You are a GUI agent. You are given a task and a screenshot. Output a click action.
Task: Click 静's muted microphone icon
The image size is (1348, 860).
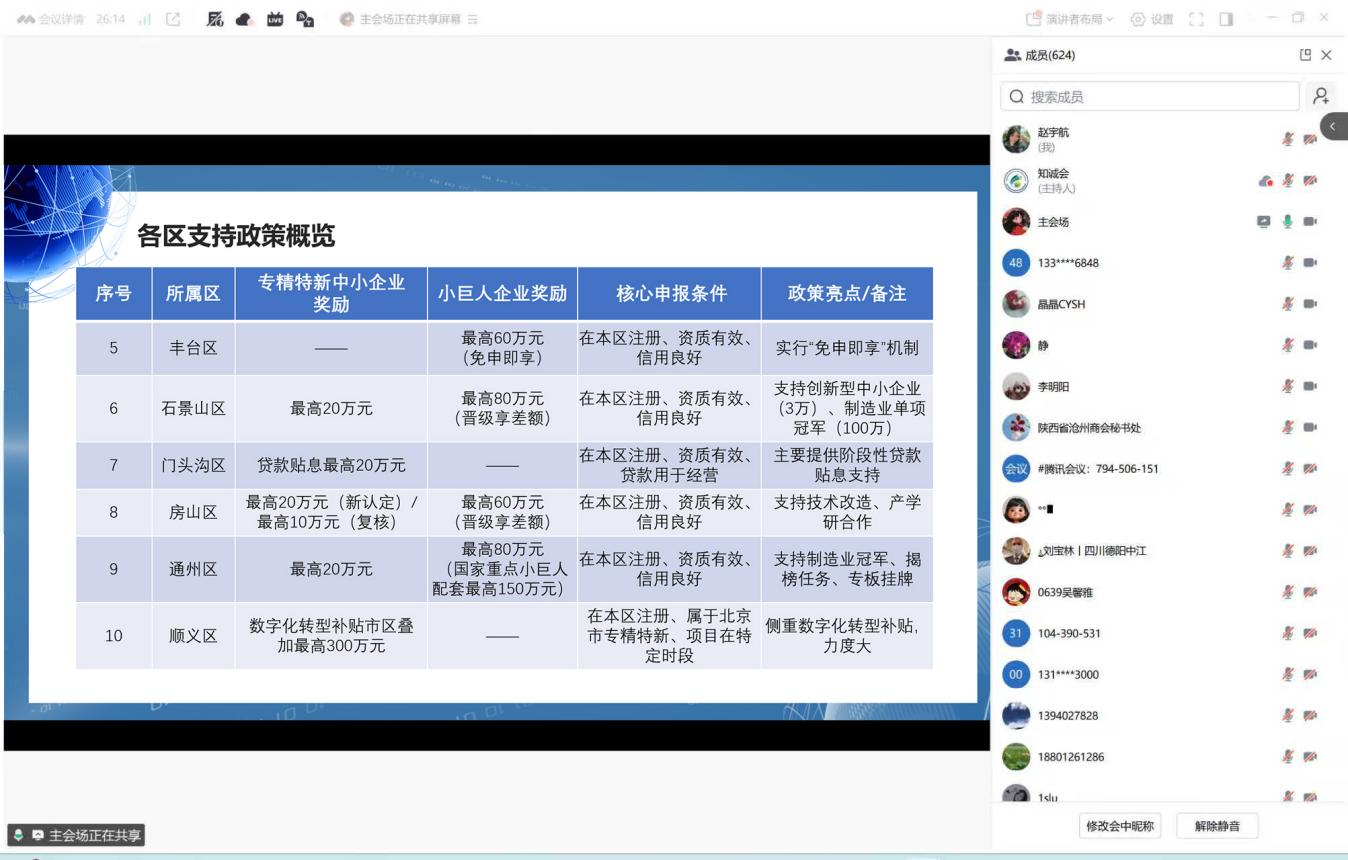tap(1288, 345)
